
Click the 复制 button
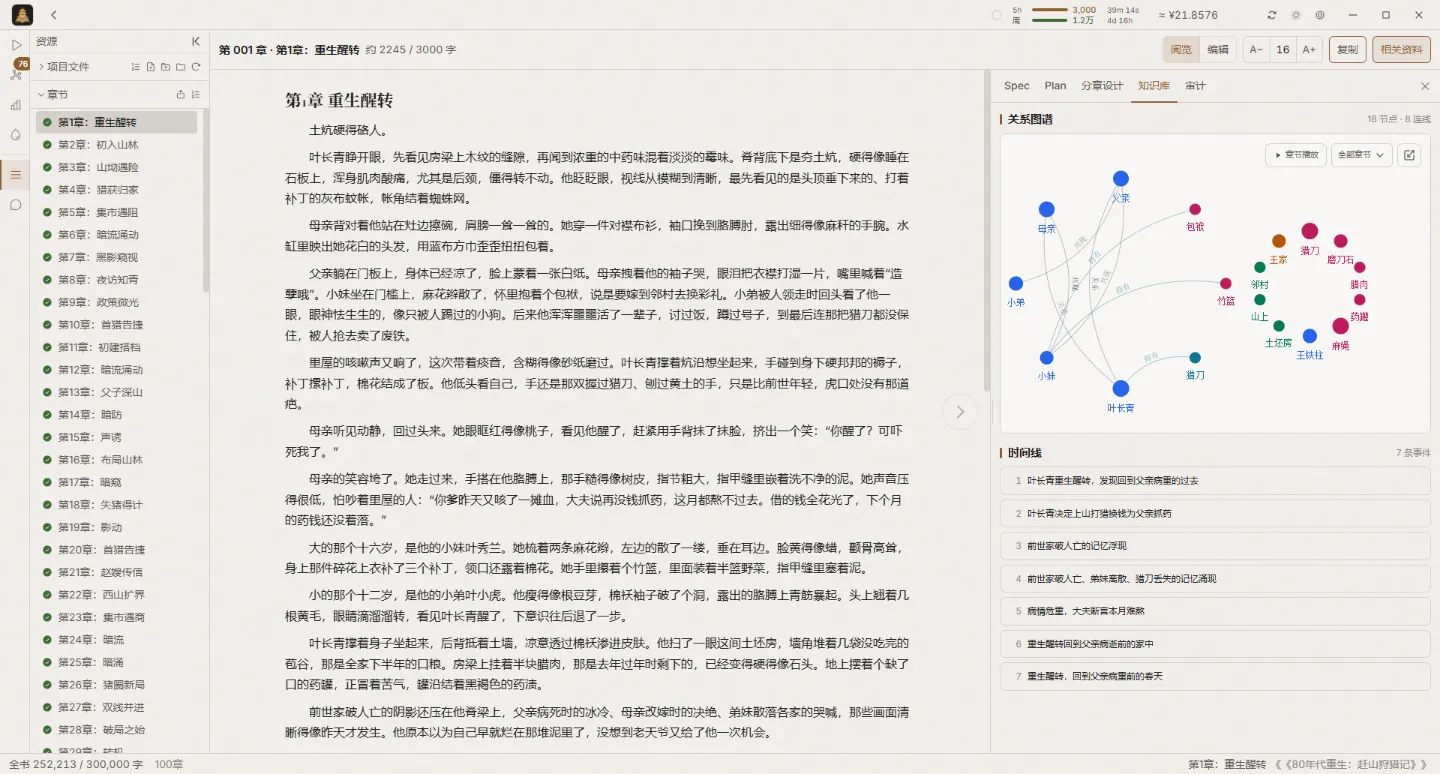coord(1347,50)
